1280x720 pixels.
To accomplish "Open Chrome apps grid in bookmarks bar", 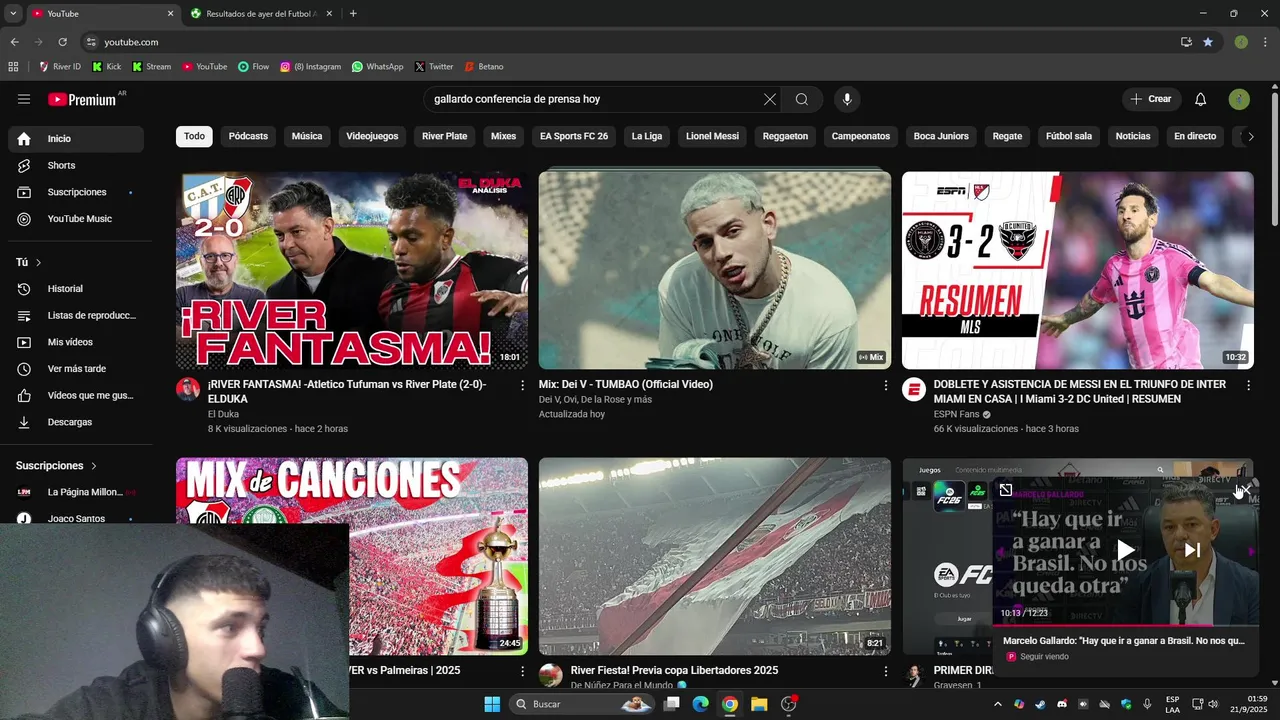I will click(13, 67).
